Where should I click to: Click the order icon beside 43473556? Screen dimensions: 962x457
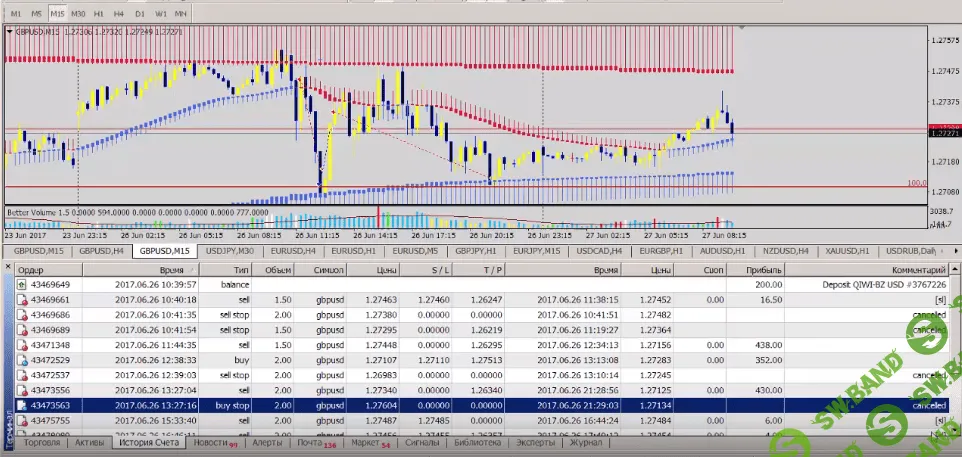25,389
